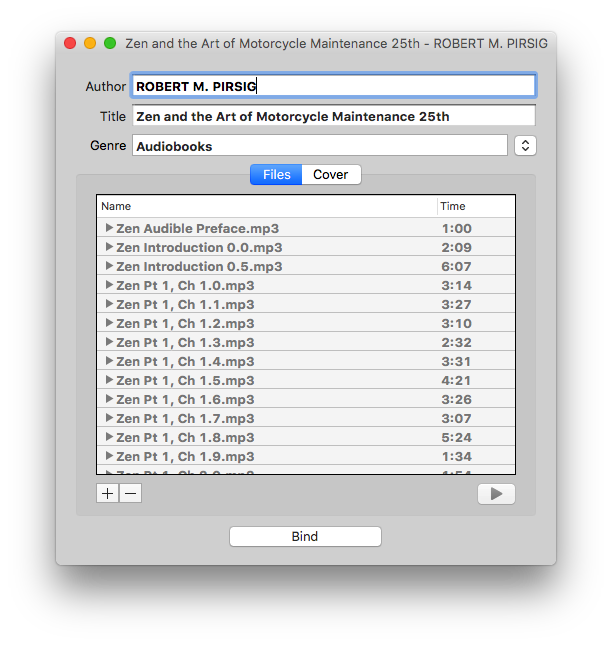The image size is (612, 645).
Task: Click the minus button to remove file
Action: (130, 493)
